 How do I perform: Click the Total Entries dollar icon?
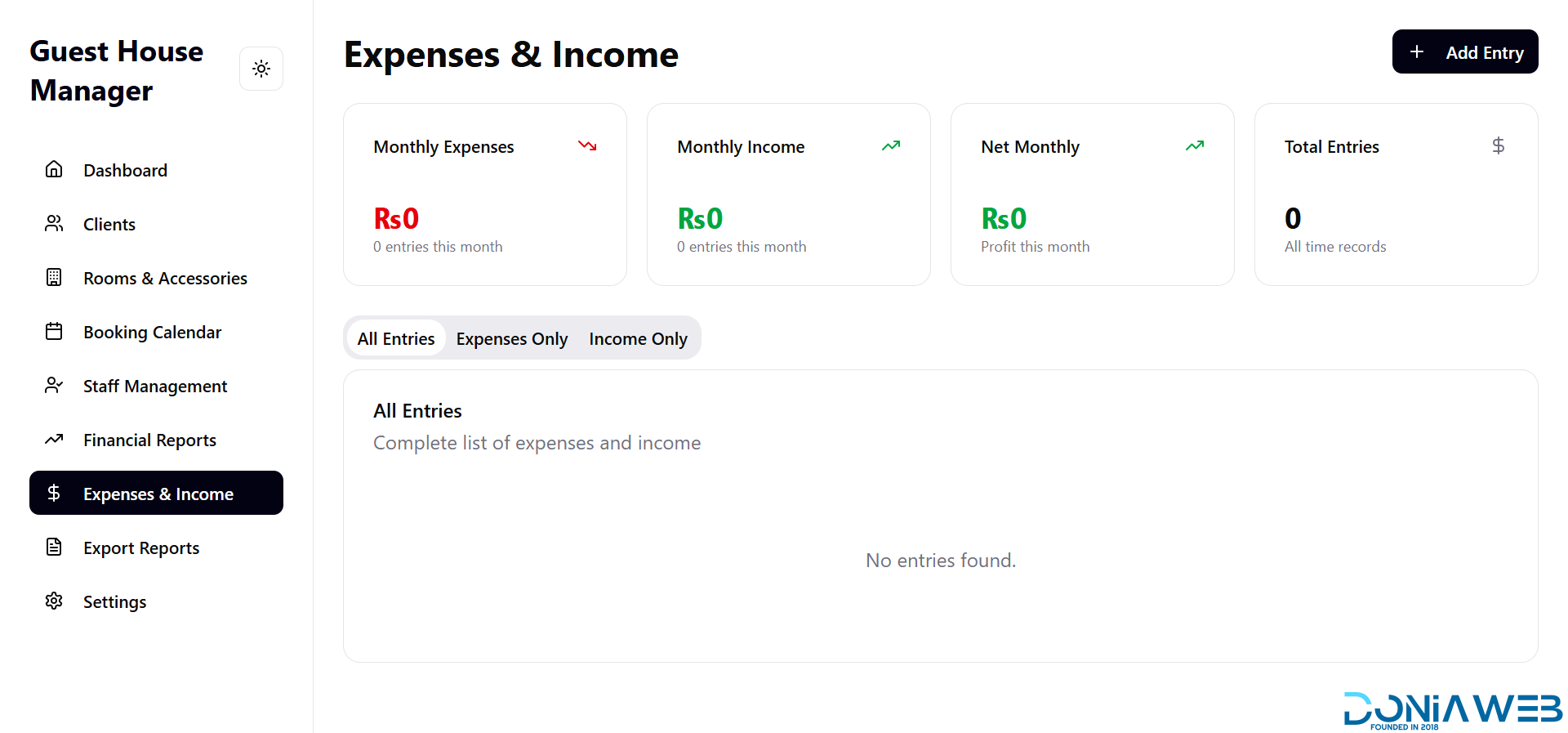1498,145
